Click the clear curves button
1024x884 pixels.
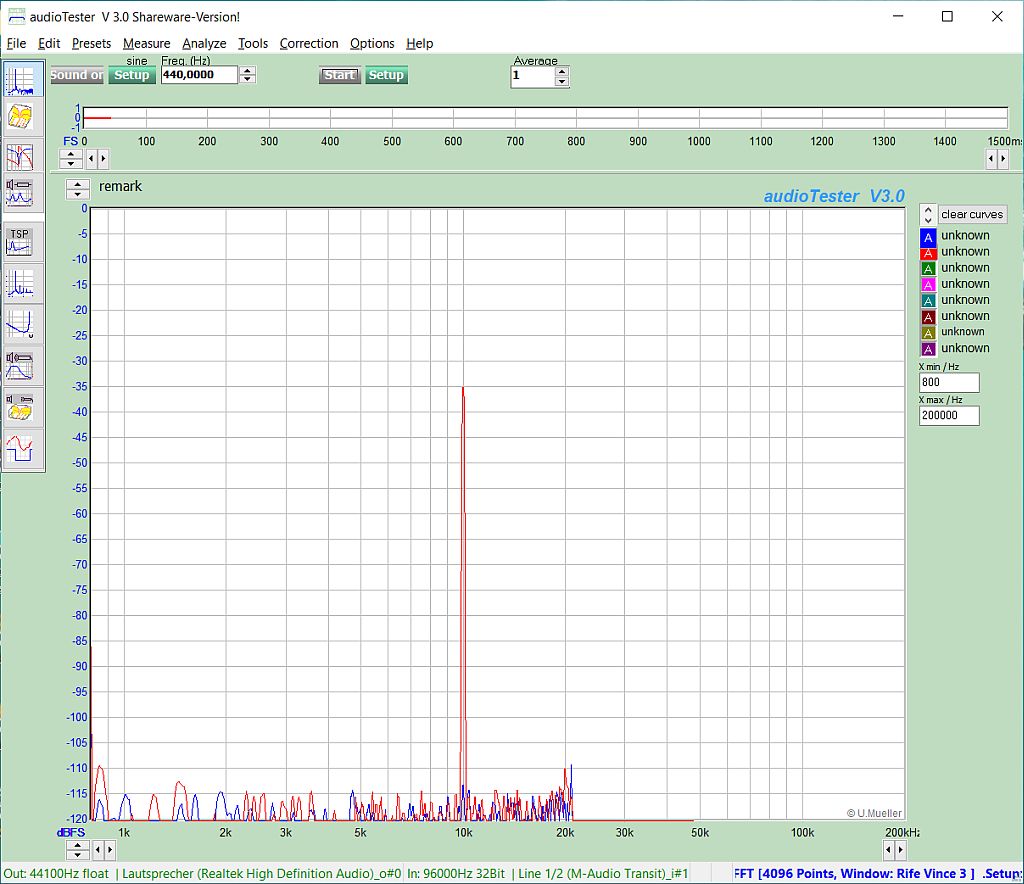click(972, 214)
